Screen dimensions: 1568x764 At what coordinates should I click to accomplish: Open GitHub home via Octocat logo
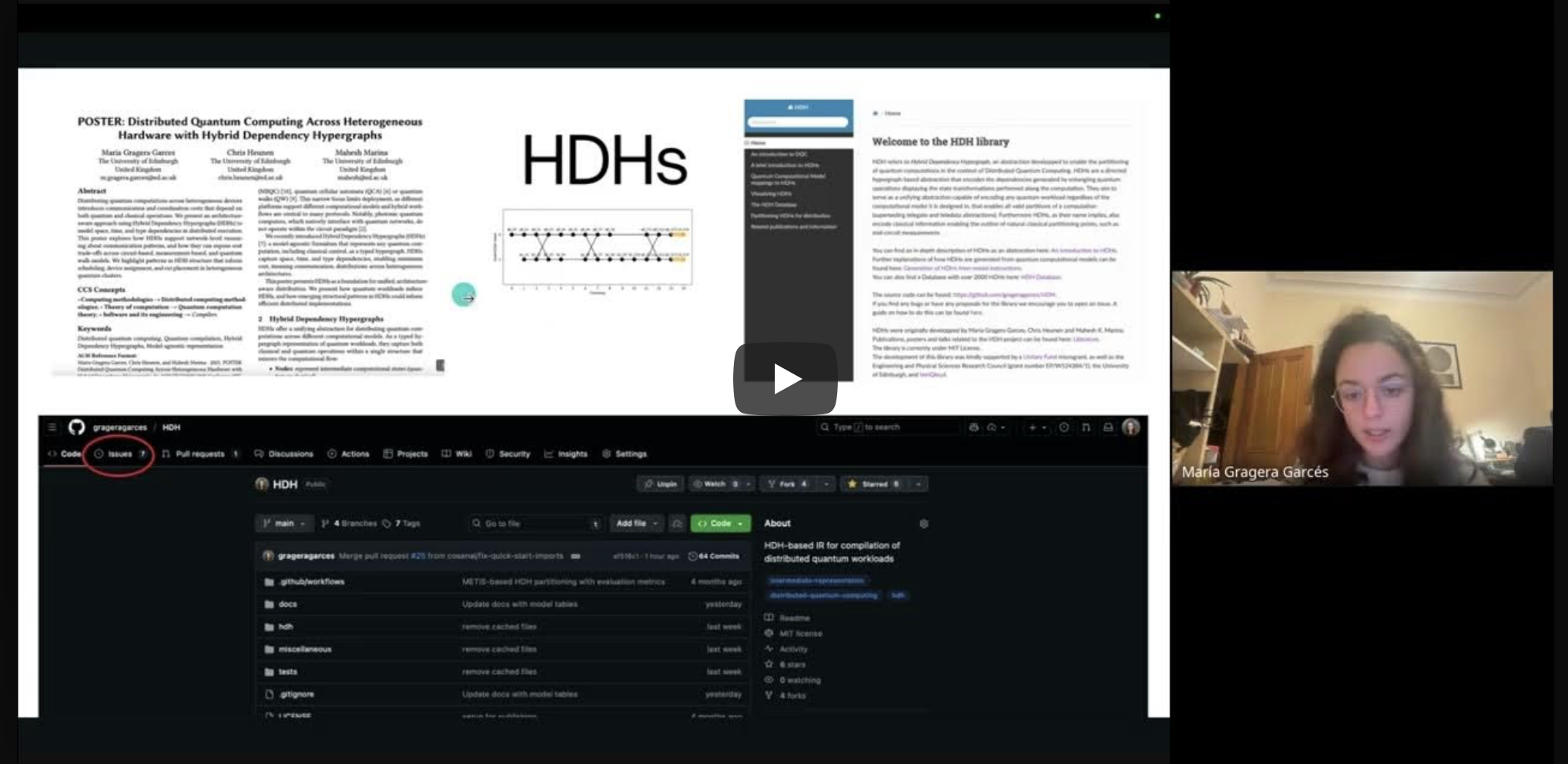76,427
